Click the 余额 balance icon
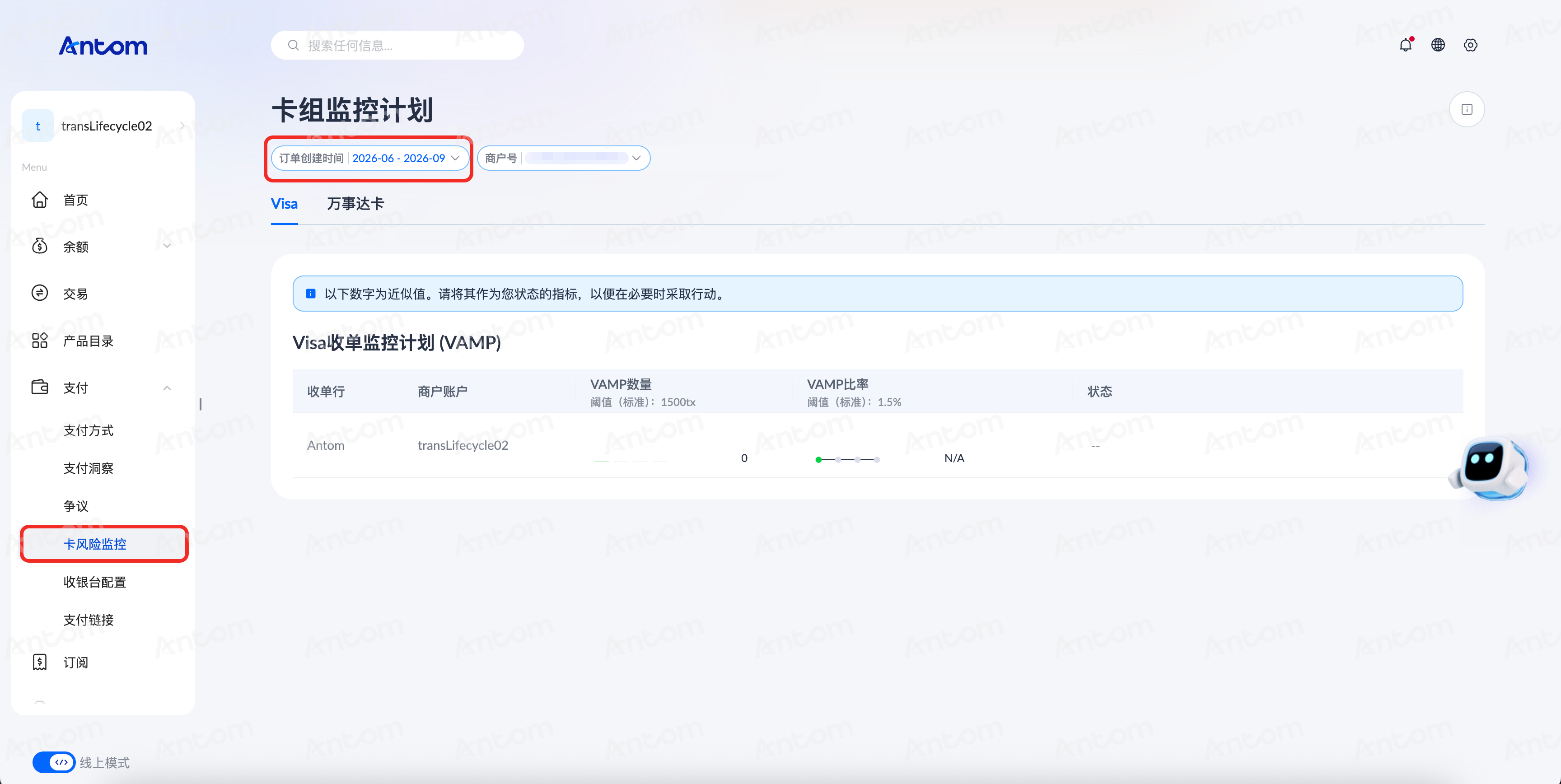The width and height of the screenshot is (1561, 784). 39,246
